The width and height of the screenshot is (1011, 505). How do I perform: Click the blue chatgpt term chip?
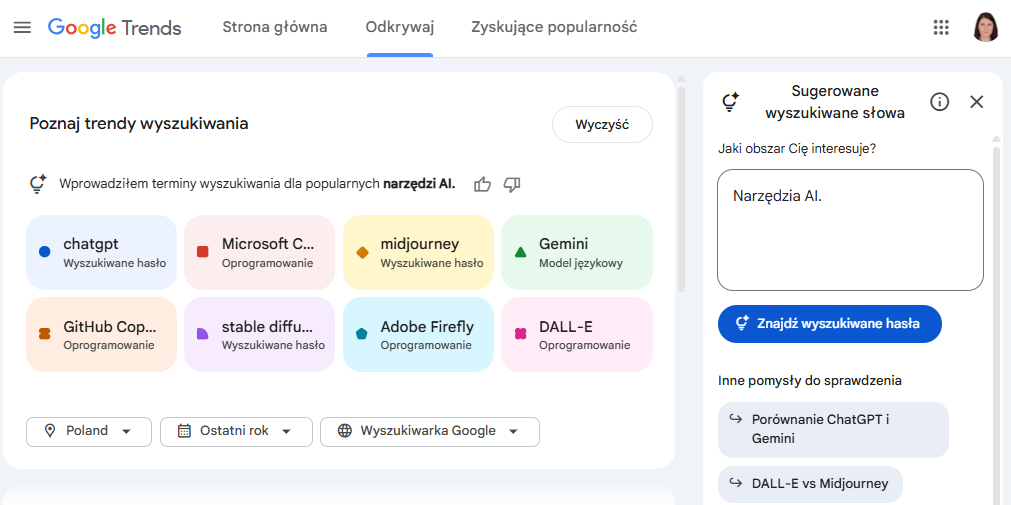coord(101,252)
